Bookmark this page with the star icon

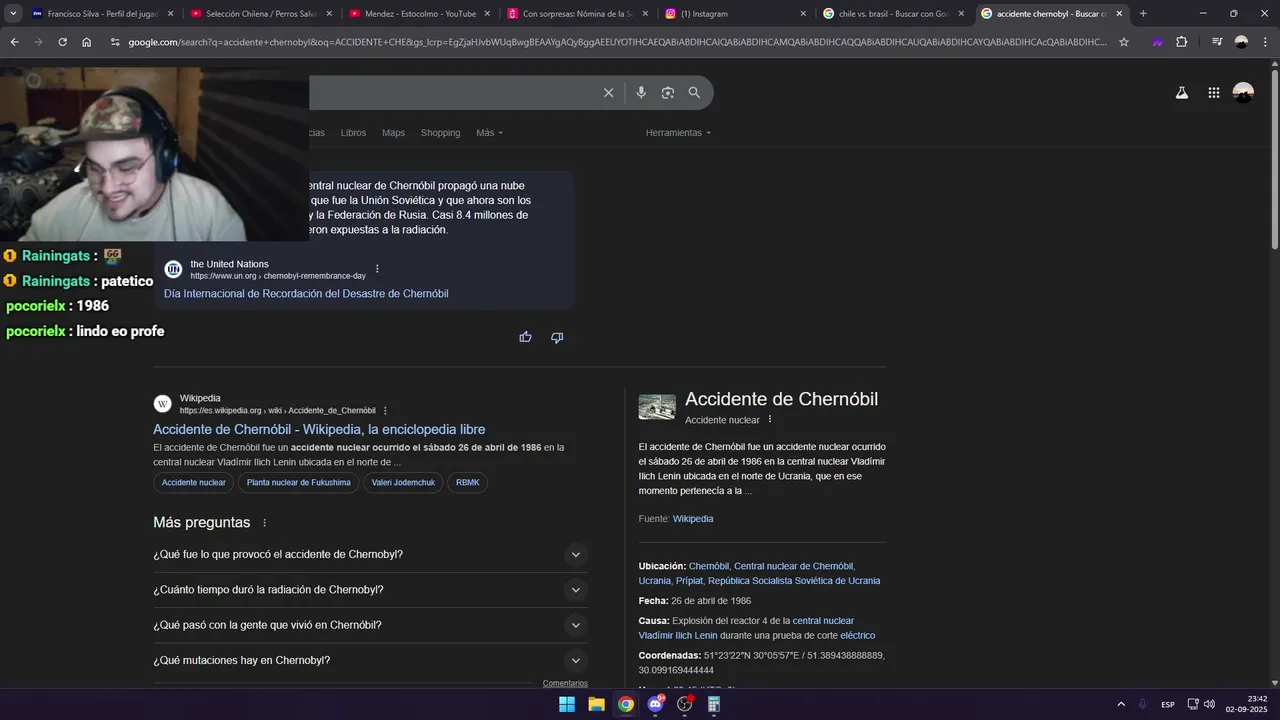(x=1124, y=42)
